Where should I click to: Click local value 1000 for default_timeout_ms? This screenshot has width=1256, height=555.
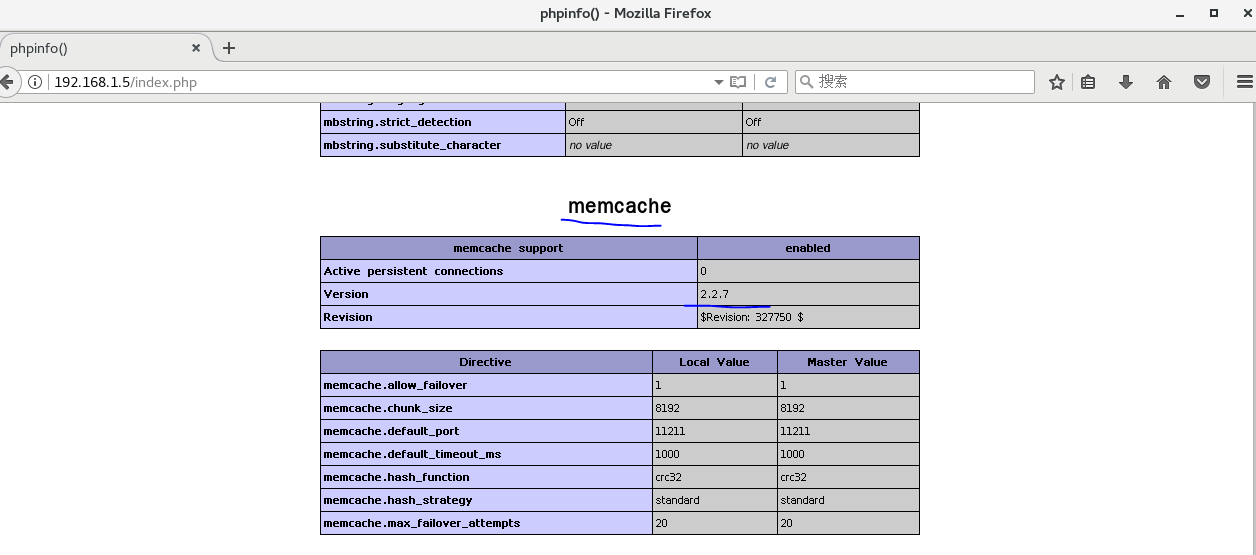click(x=668, y=454)
